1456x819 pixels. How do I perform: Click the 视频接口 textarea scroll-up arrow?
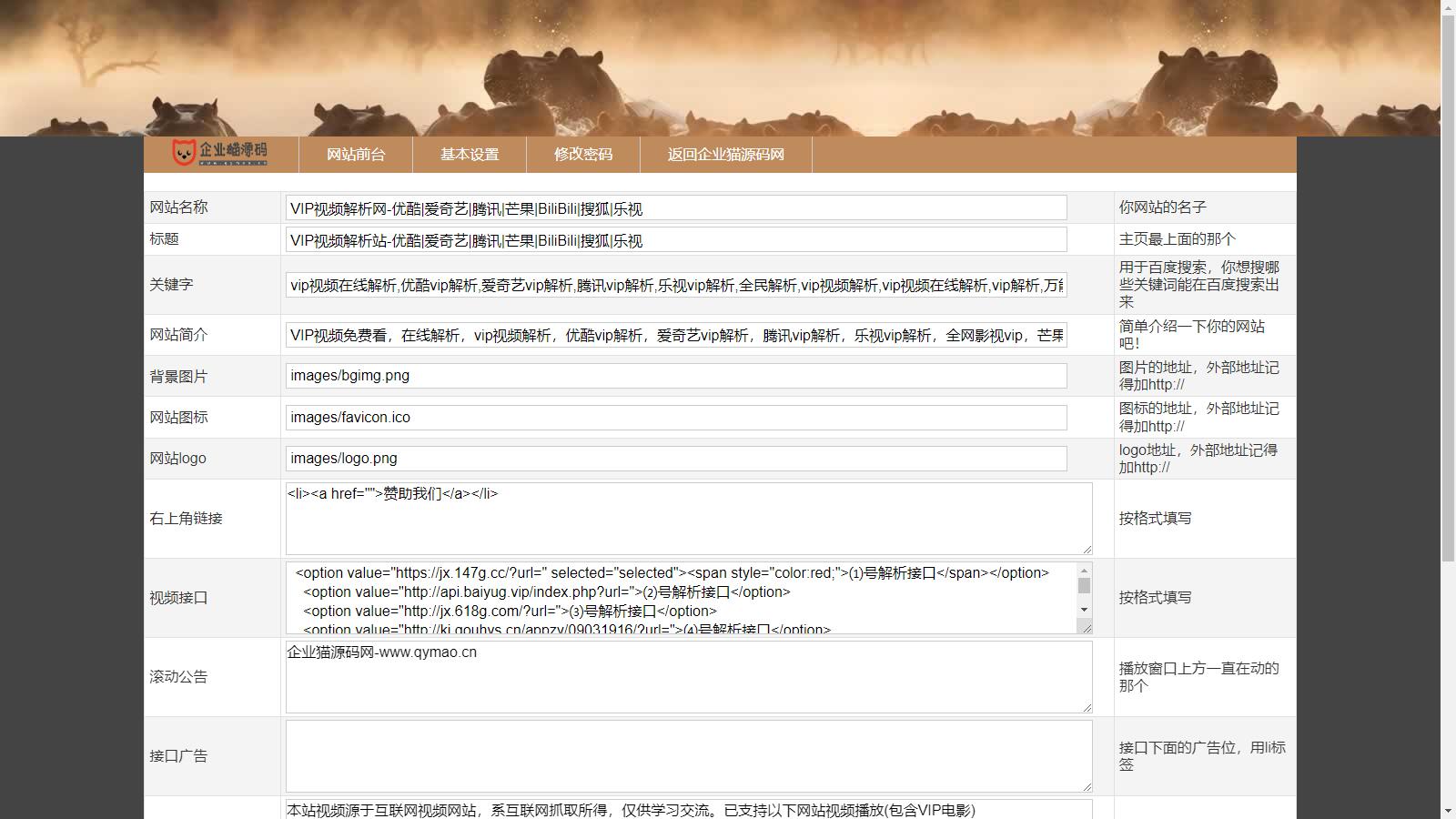[1084, 571]
